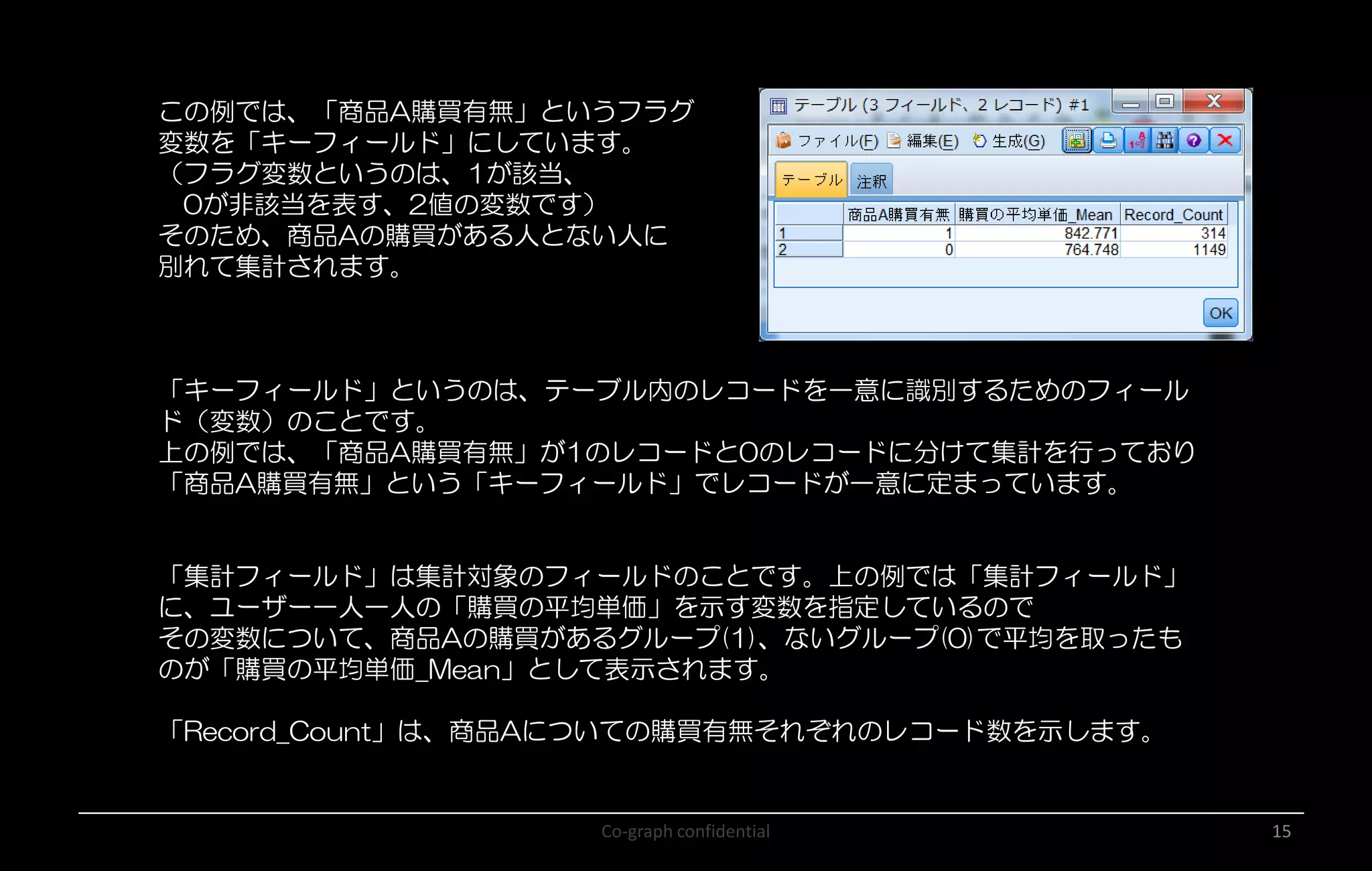
Task: Switch to the テーブル tab
Action: click(811, 180)
